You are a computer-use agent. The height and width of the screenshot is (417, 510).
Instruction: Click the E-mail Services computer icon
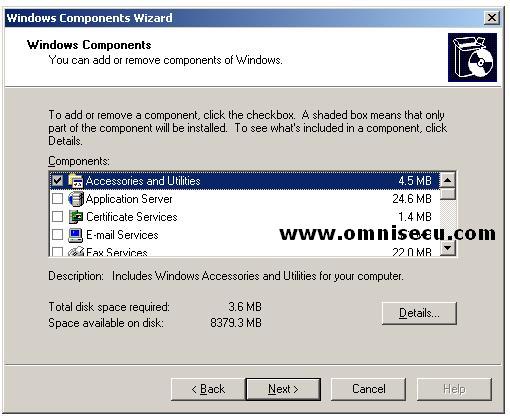[75, 235]
